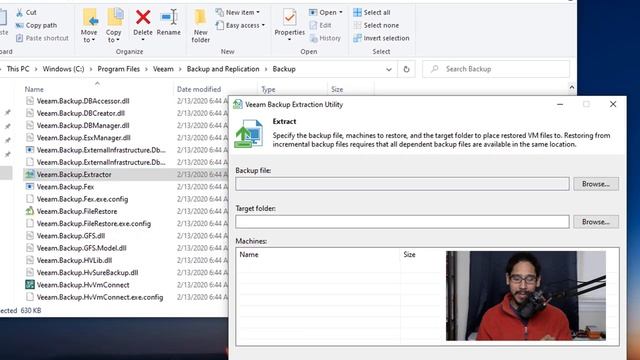The width and height of the screenshot is (640, 360).
Task: Select Veeam.Backup.DBCreator.dll file
Action: 81,113
